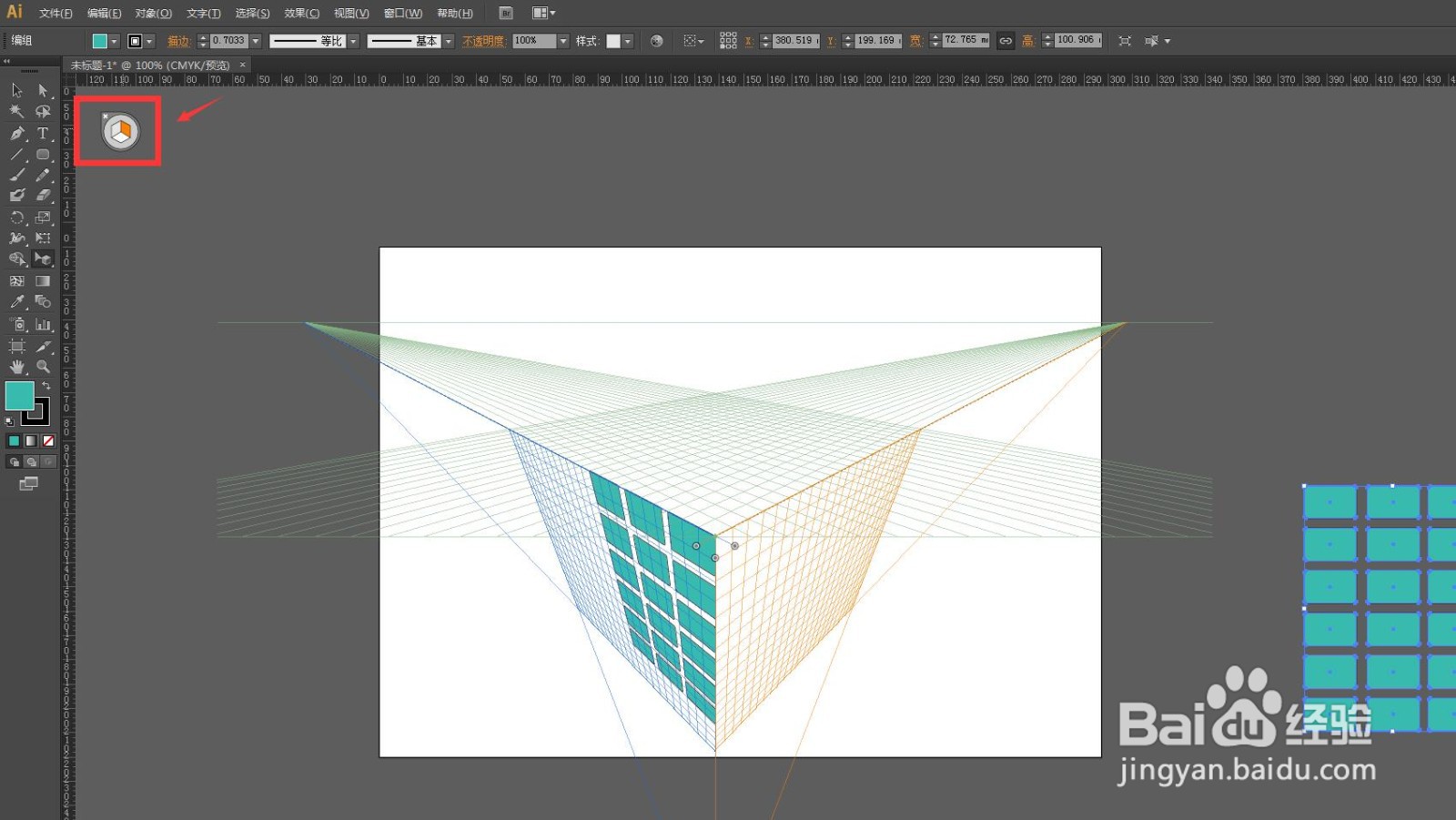Click the 描边 stroke panel link

[178, 41]
